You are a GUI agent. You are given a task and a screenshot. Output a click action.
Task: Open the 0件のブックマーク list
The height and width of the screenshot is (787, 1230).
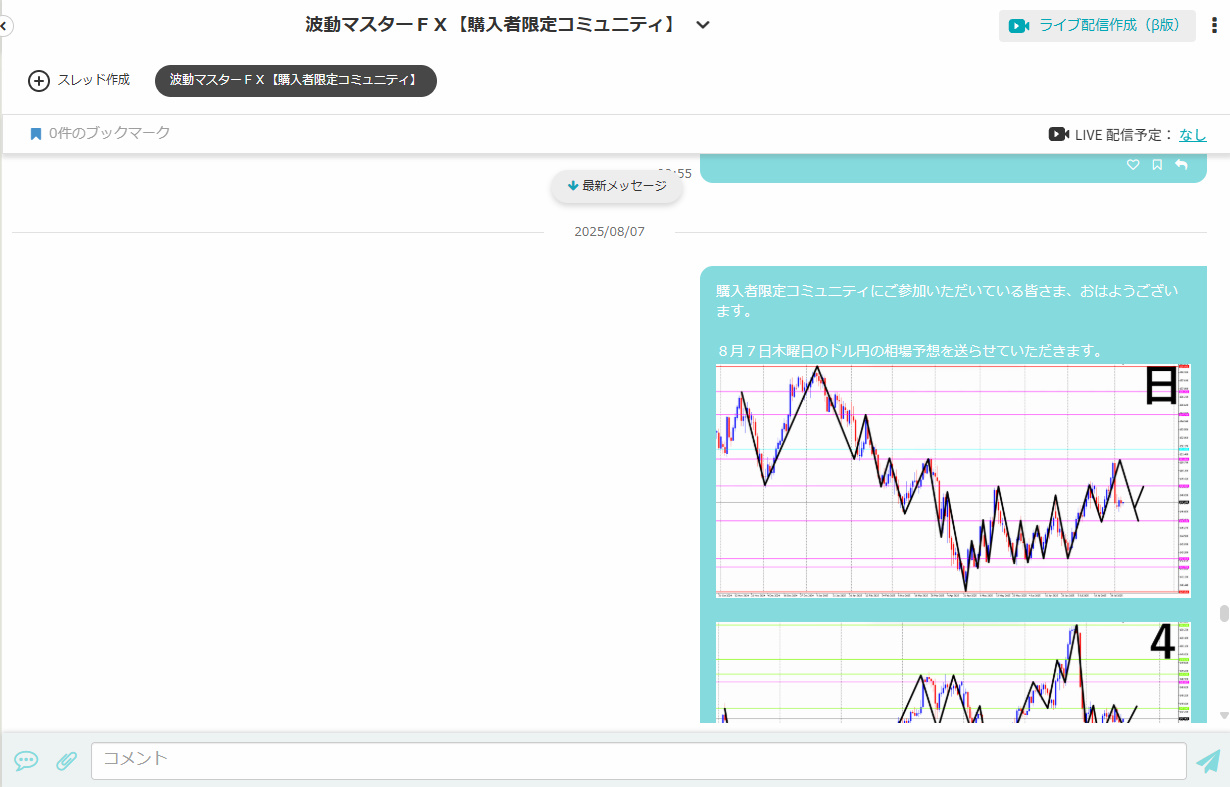point(110,133)
